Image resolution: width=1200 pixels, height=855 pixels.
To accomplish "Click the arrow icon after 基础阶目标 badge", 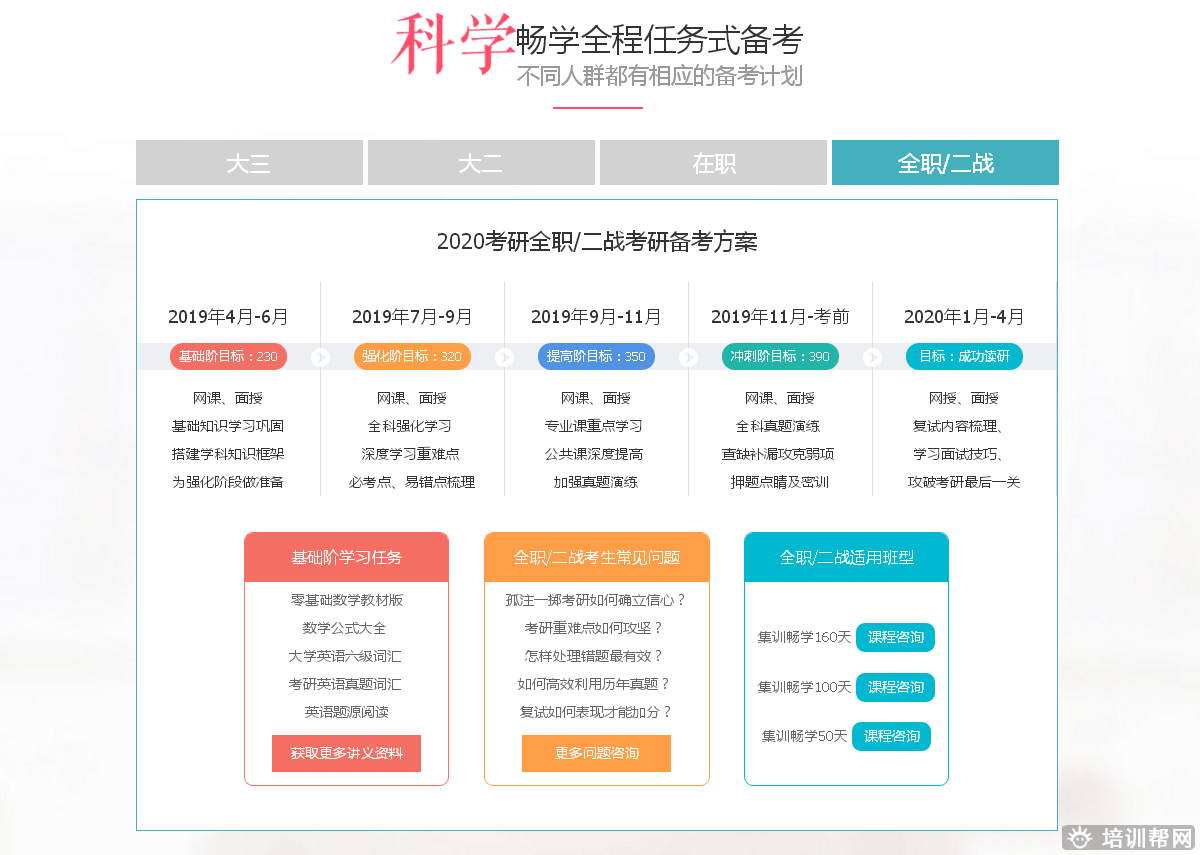I will [320, 357].
